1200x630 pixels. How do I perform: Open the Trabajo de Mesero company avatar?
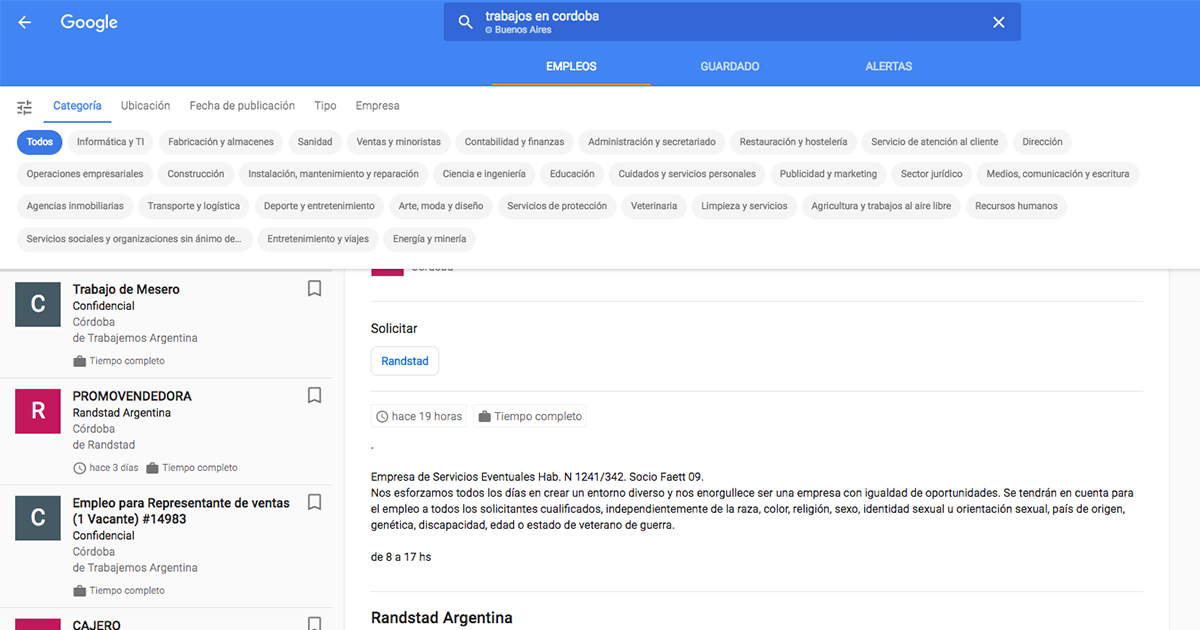[x=38, y=304]
